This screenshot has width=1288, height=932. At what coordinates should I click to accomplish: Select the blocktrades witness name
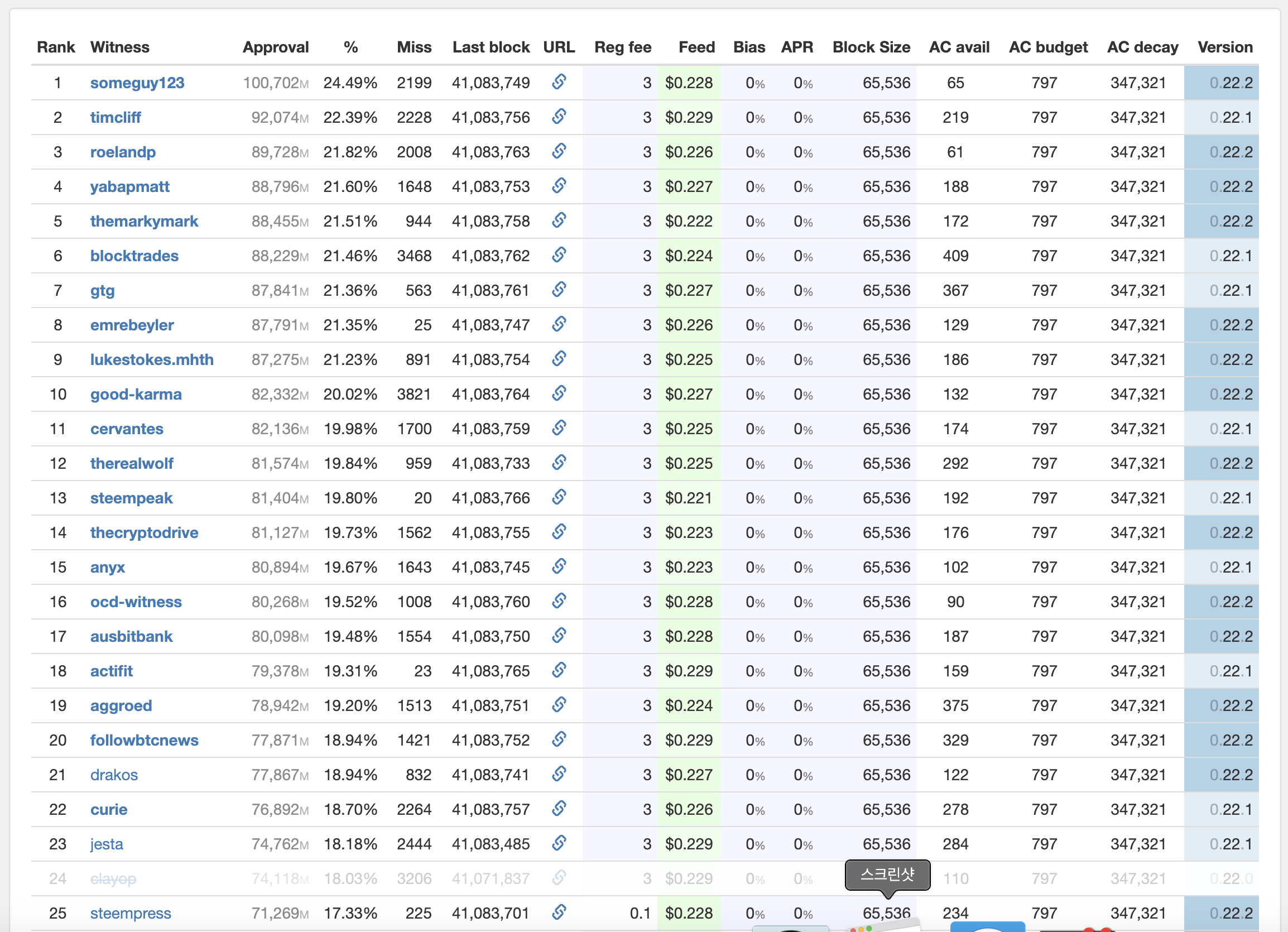(134, 256)
